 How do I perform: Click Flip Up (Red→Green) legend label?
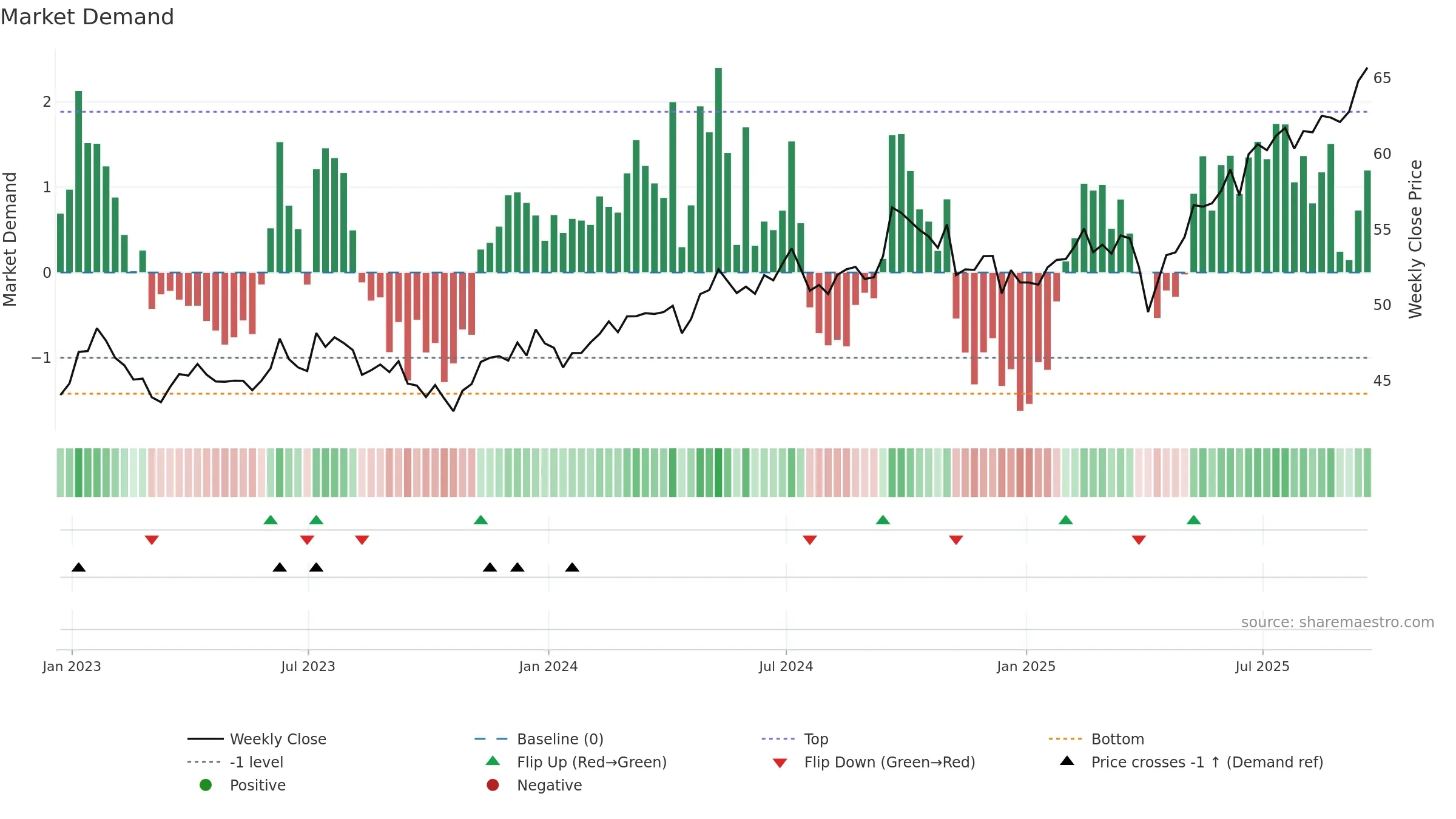coord(592,762)
